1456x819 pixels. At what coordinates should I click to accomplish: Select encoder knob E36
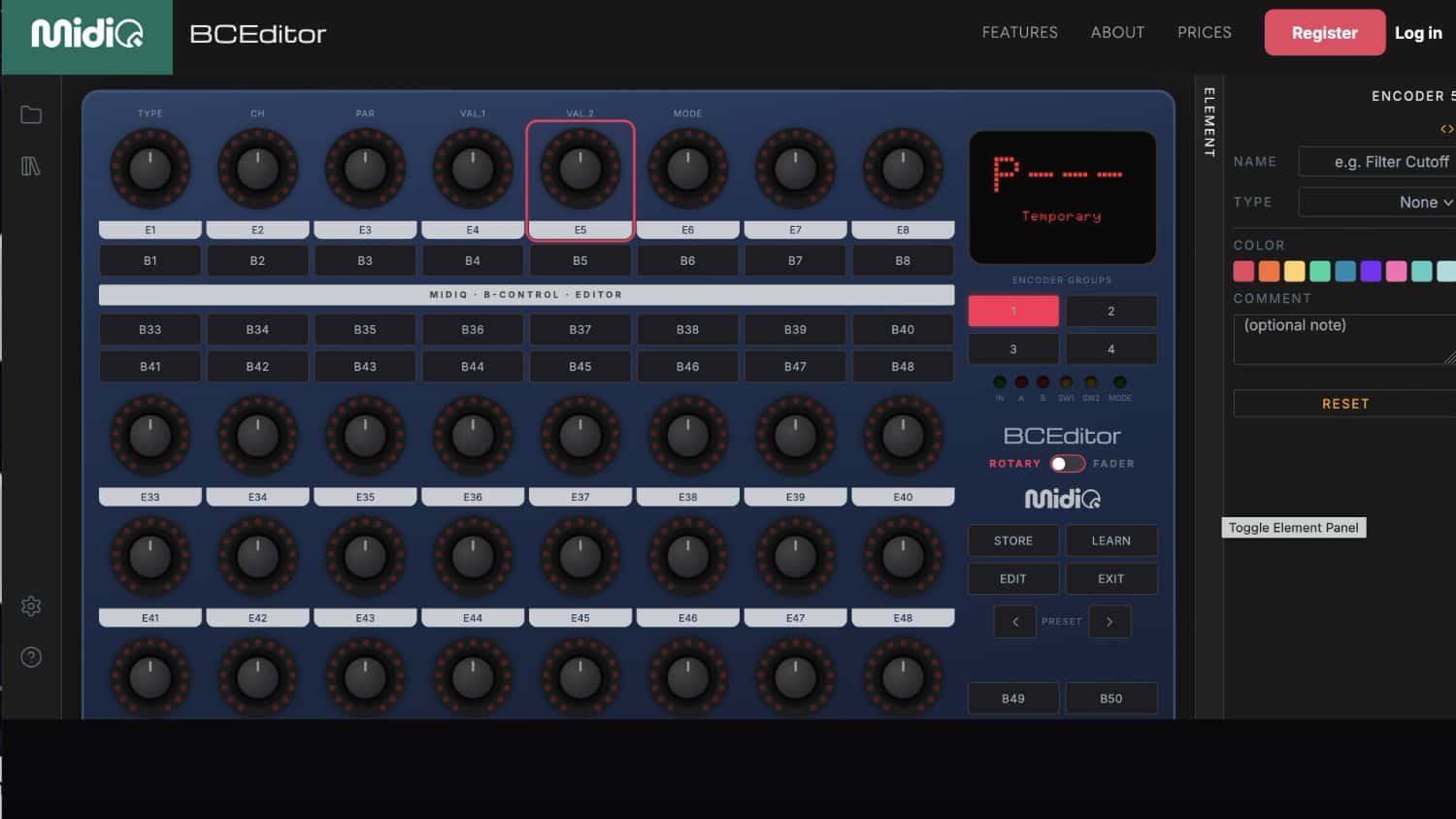click(473, 436)
